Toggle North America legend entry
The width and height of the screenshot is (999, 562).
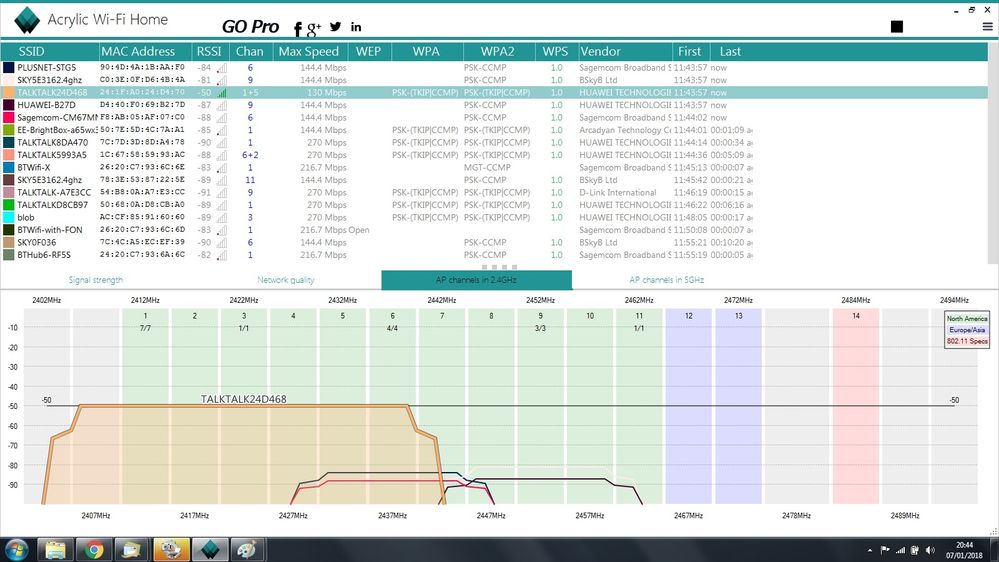point(967,319)
